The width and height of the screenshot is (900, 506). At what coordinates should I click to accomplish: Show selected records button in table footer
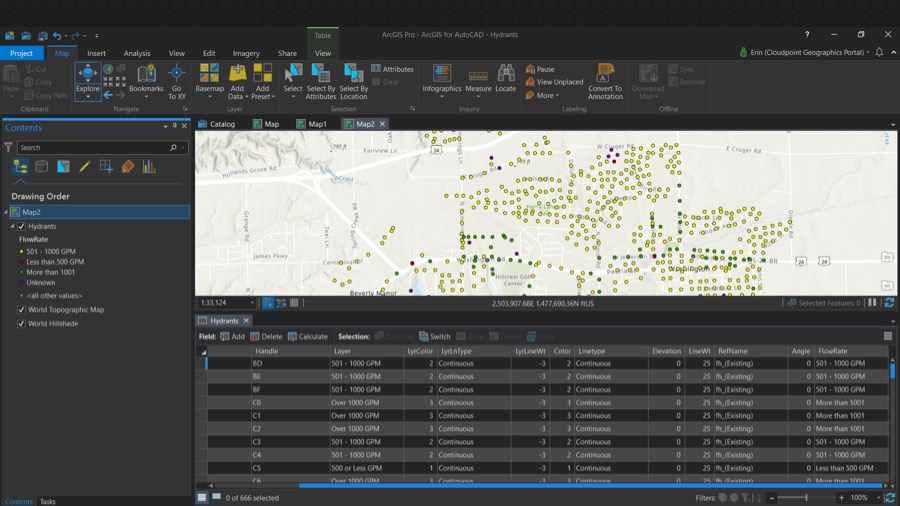[216, 497]
